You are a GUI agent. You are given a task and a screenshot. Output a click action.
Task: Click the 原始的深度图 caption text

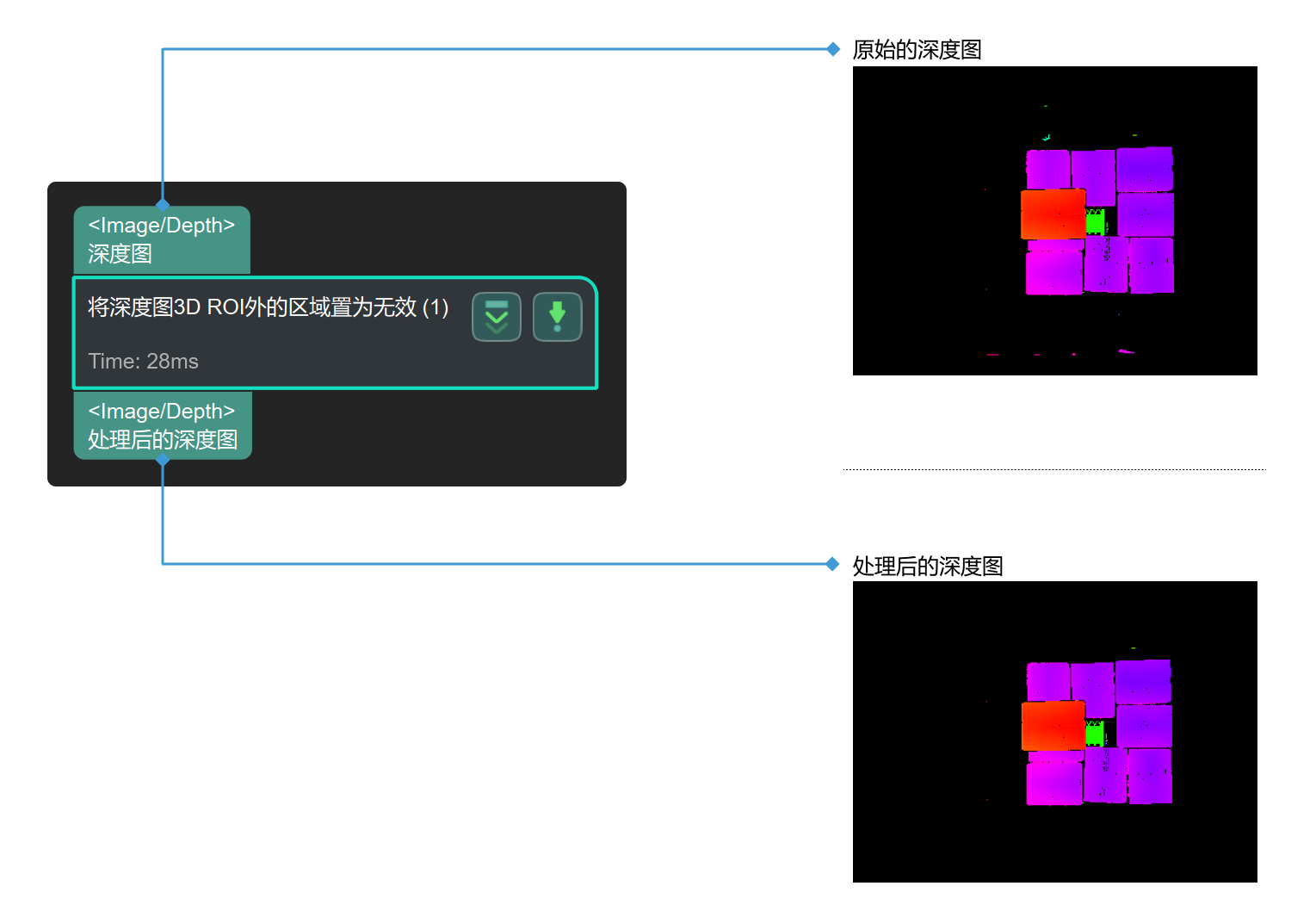[917, 50]
